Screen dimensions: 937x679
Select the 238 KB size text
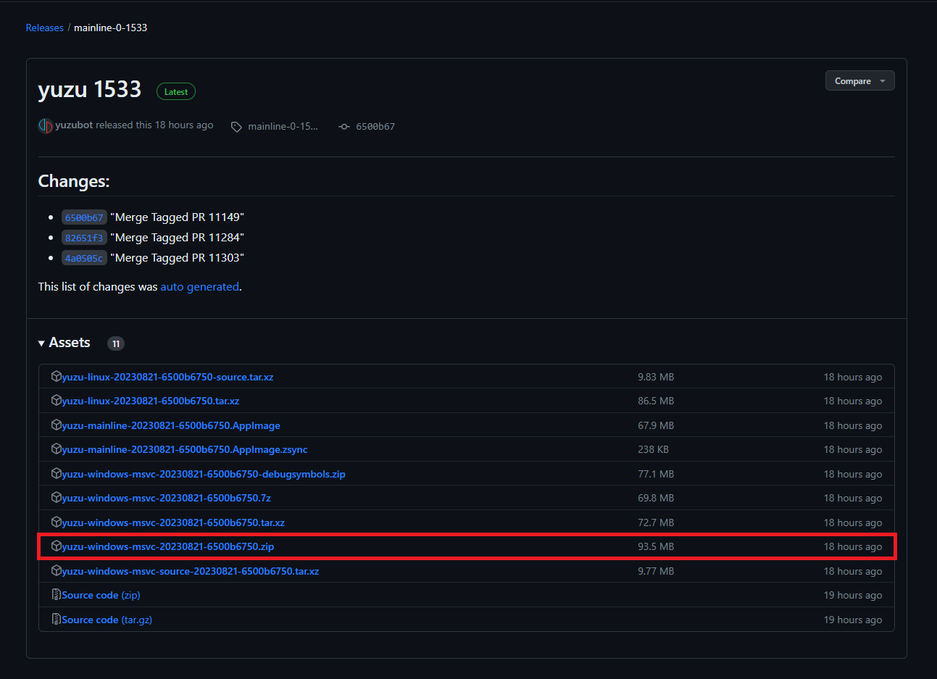(653, 449)
